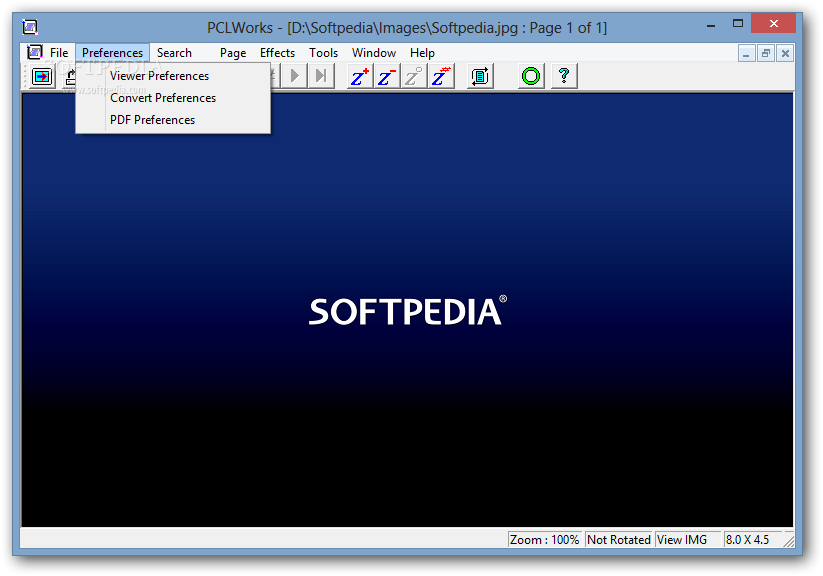Choose PDF Preferences from the menu

(173, 120)
